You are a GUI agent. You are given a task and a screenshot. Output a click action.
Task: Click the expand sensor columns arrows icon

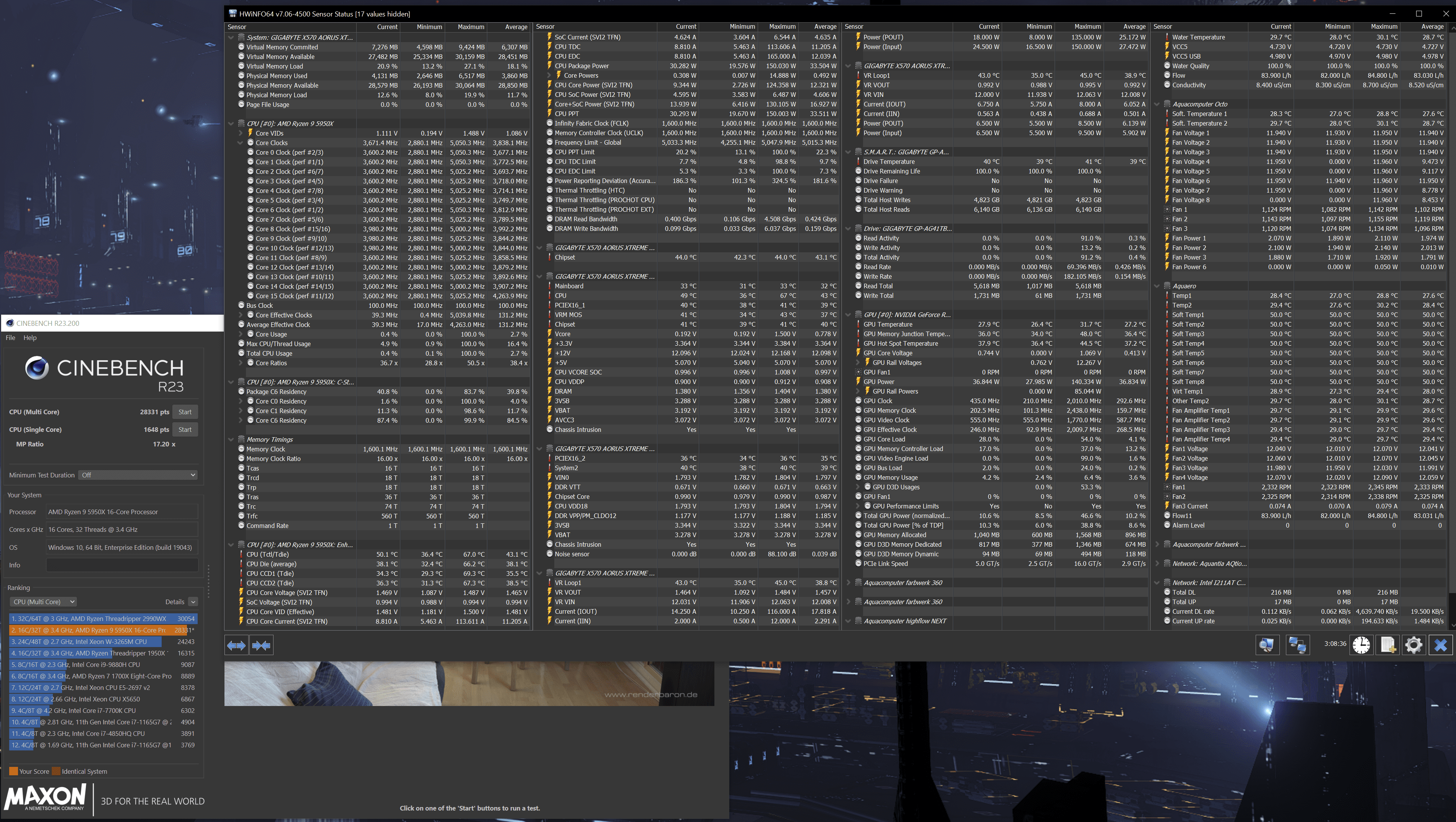click(236, 645)
